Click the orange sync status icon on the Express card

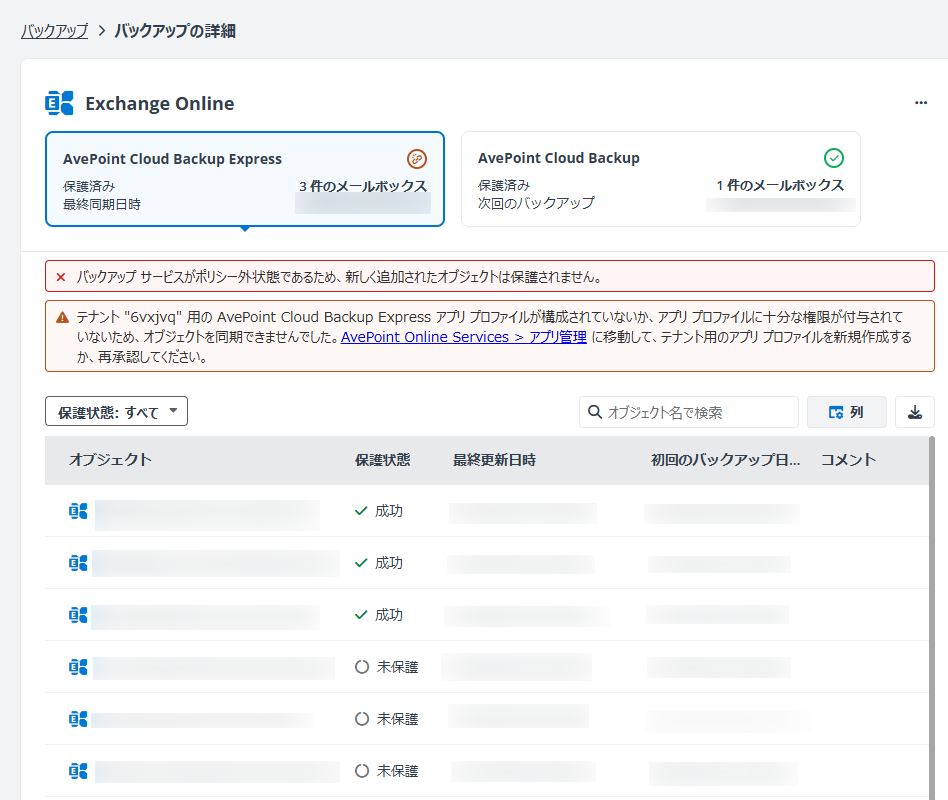tap(417, 159)
